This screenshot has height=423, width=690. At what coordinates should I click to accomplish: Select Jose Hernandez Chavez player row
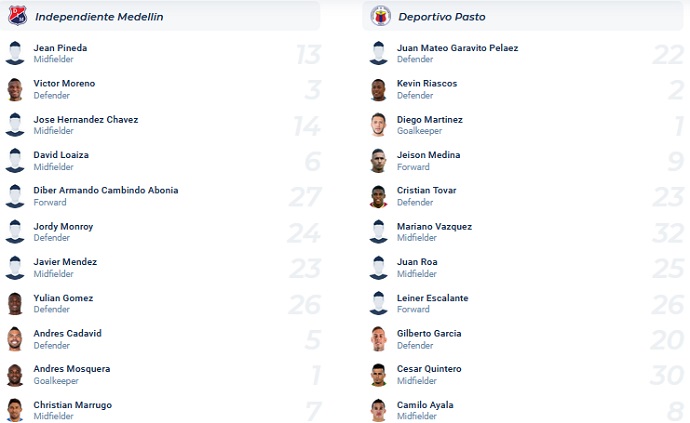[161, 125]
